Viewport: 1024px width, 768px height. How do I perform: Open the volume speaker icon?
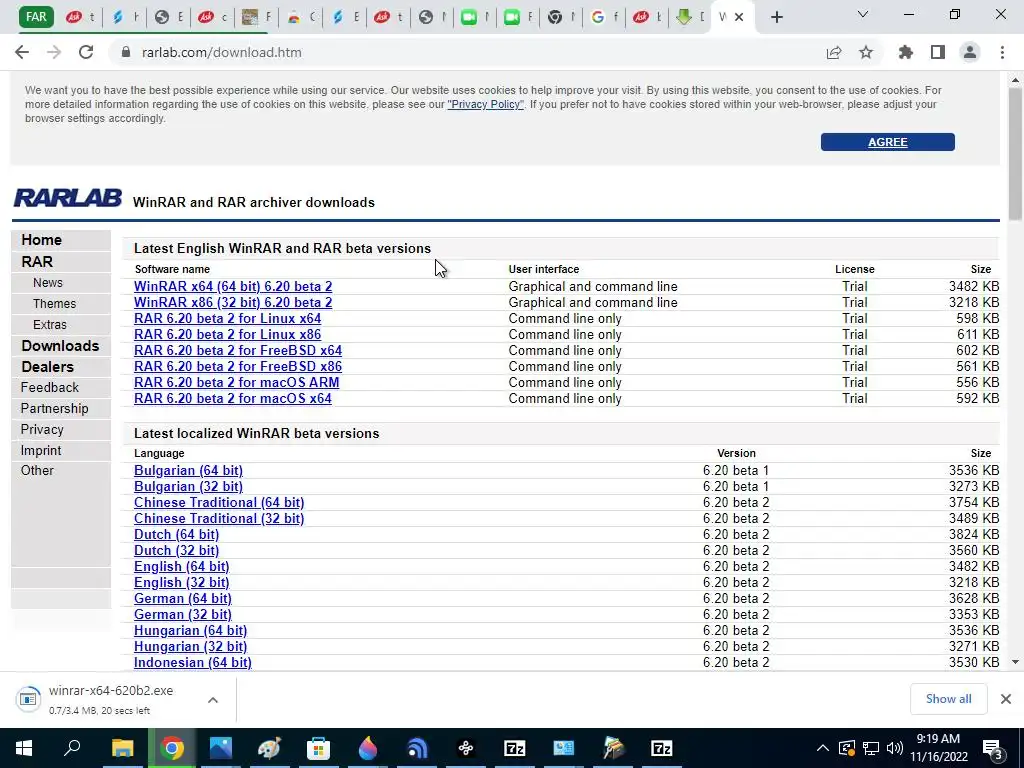pyautogui.click(x=895, y=748)
